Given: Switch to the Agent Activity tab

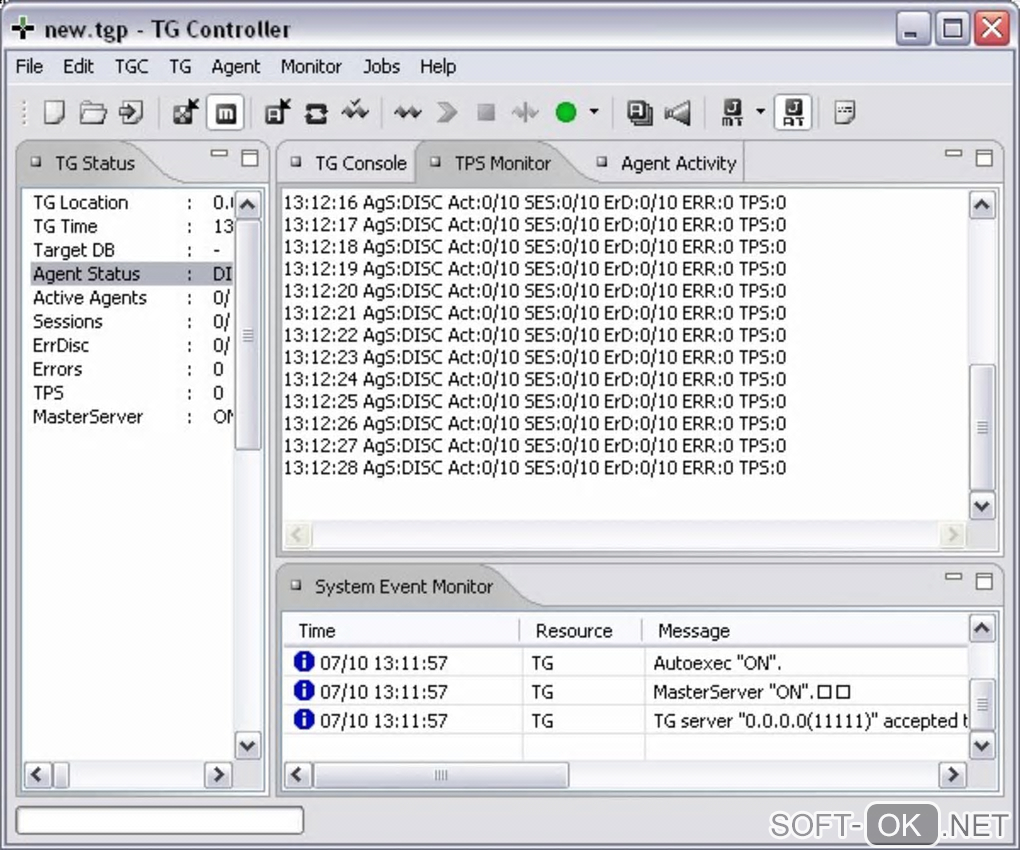Looking at the screenshot, I should point(667,163).
